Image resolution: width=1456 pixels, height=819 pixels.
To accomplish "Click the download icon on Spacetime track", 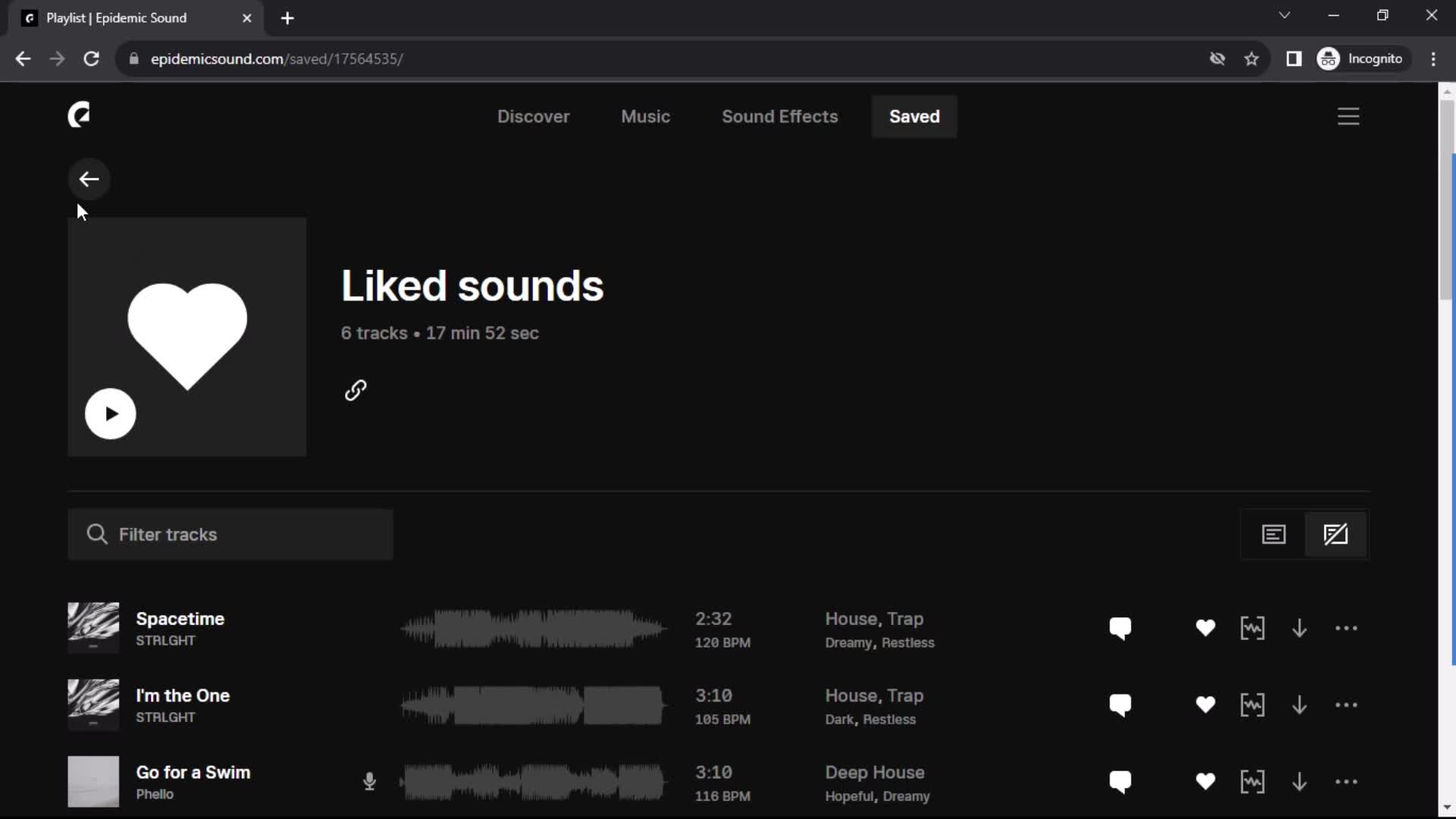I will tap(1299, 628).
